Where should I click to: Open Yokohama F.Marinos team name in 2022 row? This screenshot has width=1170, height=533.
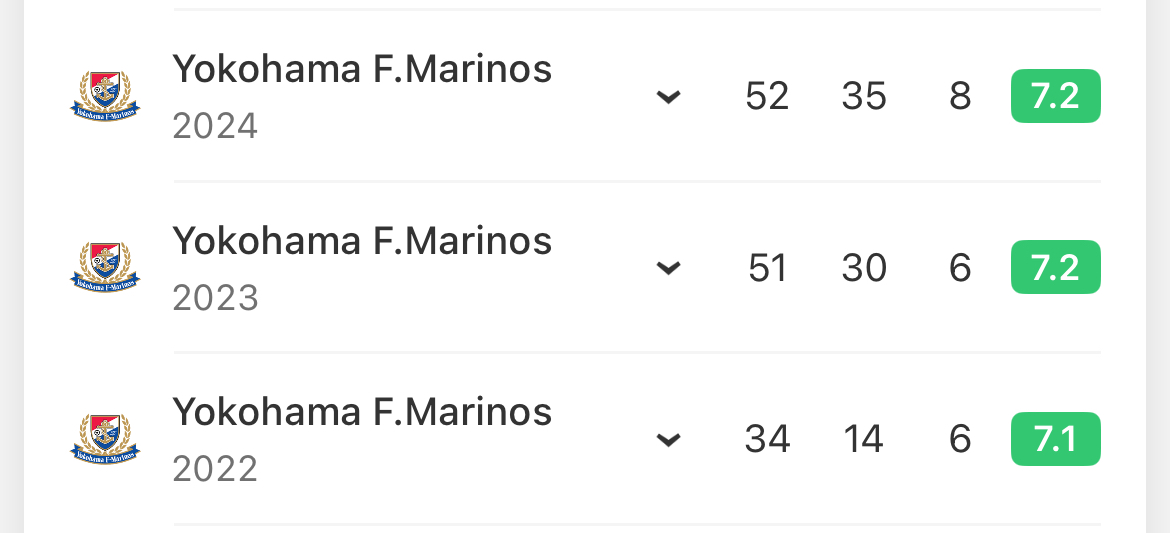click(x=362, y=412)
